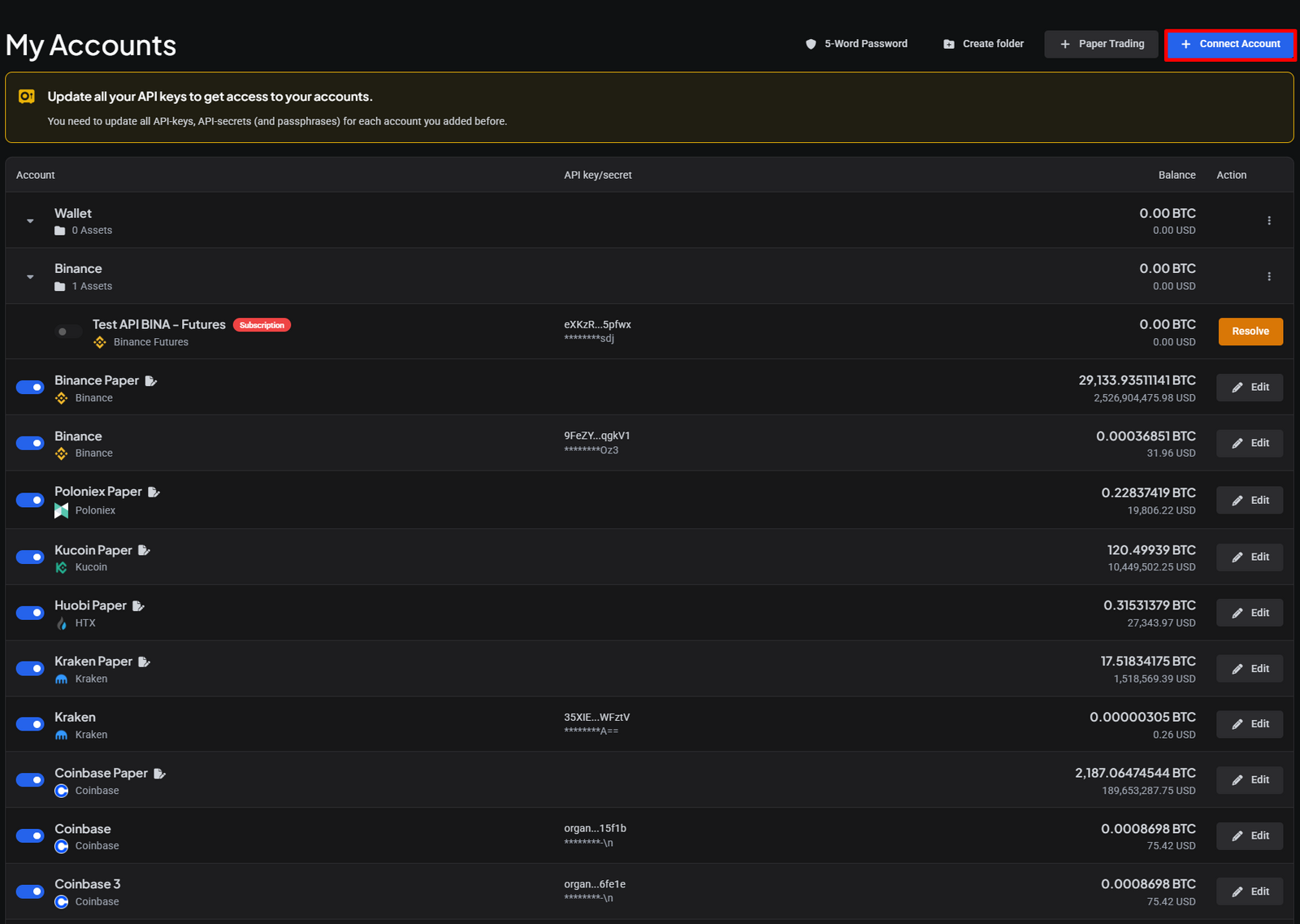Image resolution: width=1300 pixels, height=924 pixels.
Task: Edit the Huobi Paper account
Action: [x=1250, y=613]
